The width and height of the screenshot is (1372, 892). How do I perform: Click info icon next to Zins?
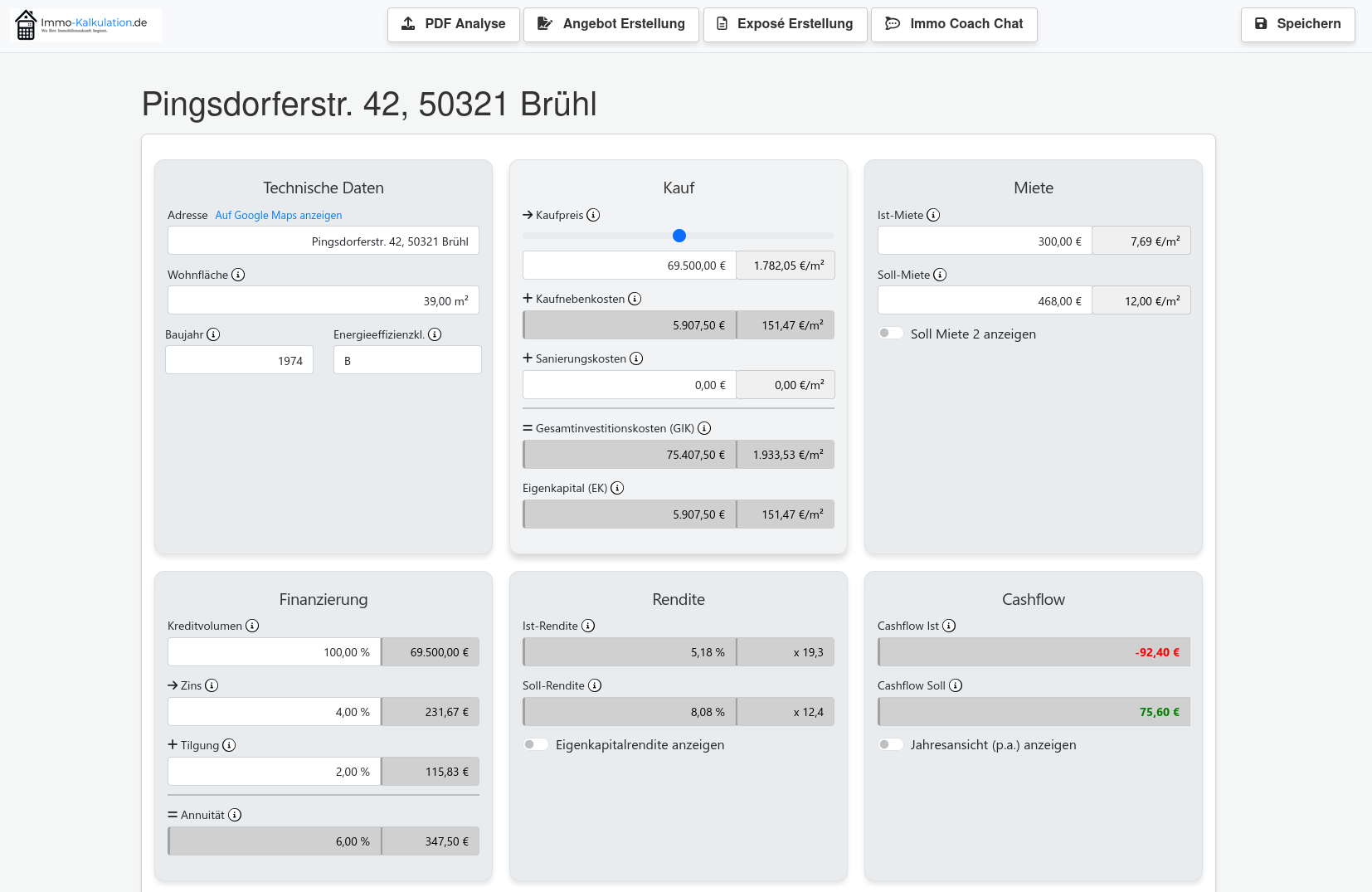[212, 685]
